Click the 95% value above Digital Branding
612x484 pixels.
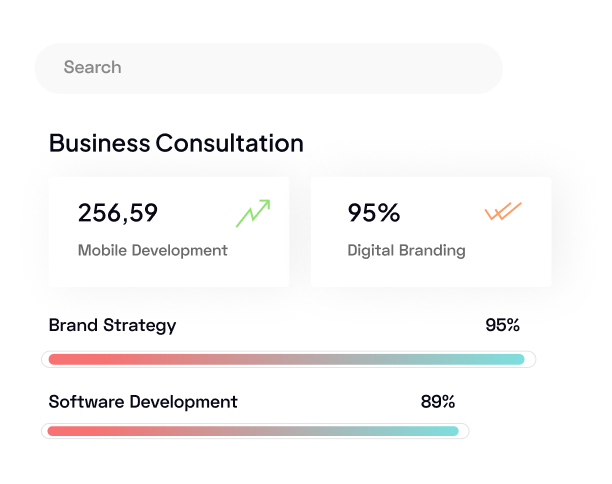374,213
